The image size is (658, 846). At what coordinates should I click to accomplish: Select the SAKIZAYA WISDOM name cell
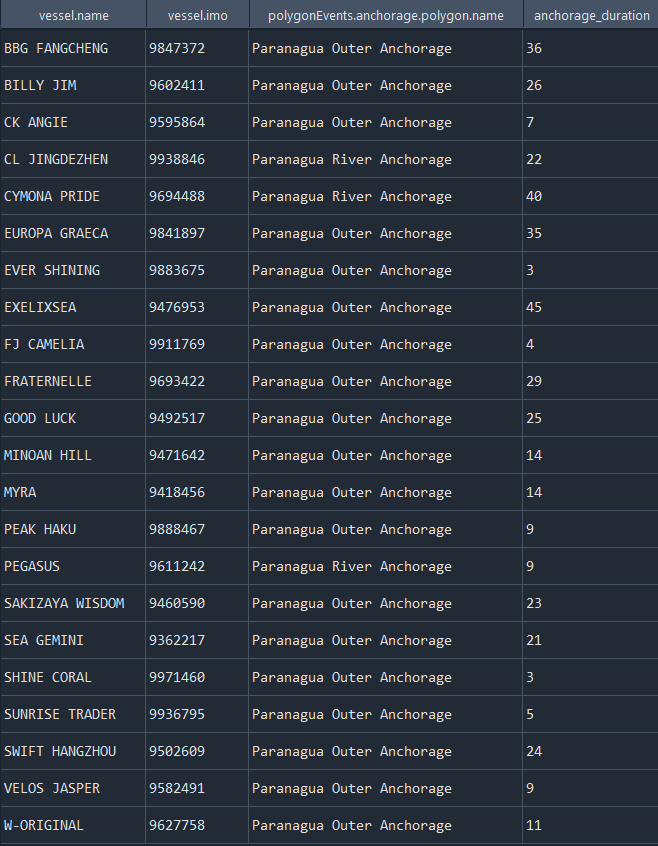[64, 604]
